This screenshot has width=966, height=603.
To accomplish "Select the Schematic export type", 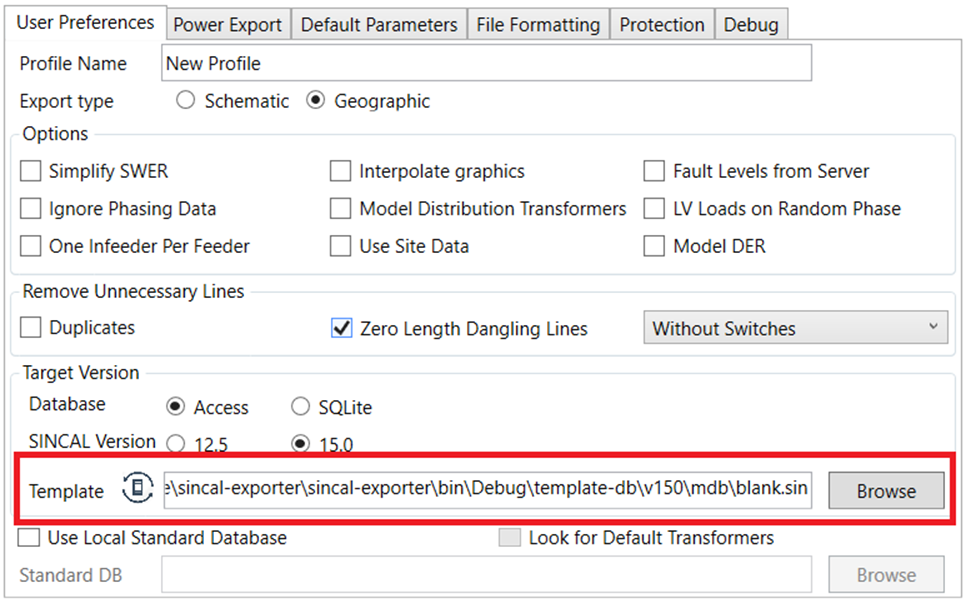I will click(185, 101).
